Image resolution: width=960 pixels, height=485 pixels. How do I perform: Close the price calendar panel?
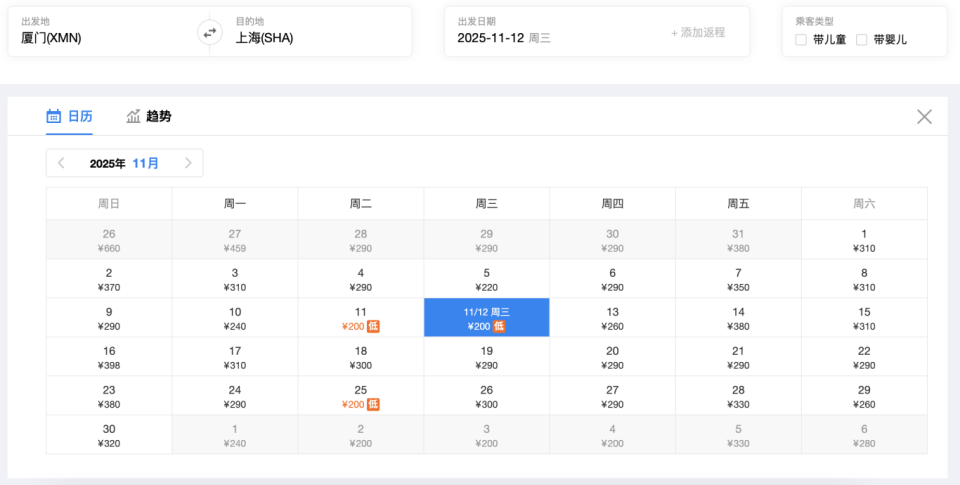click(924, 117)
